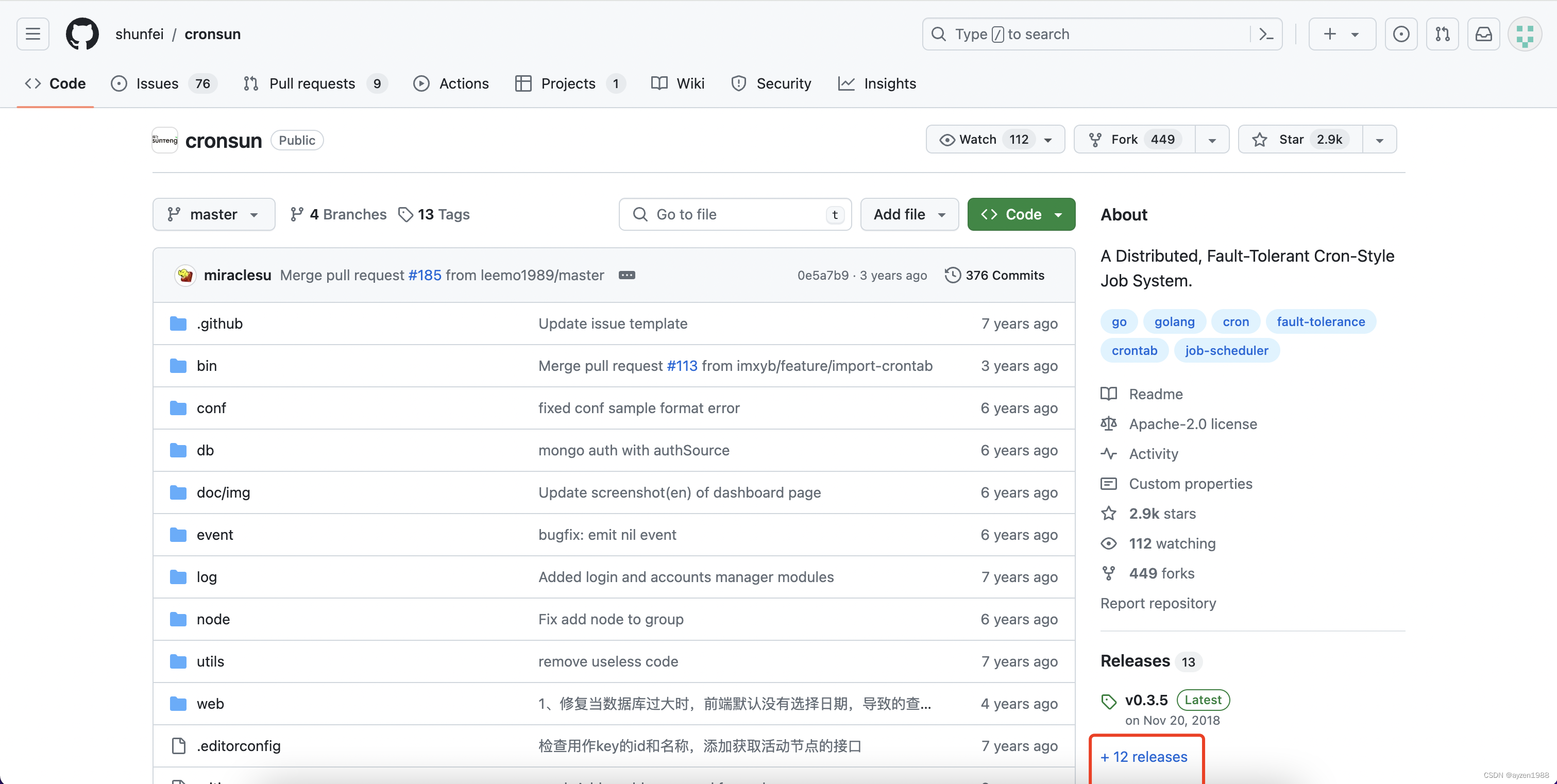The image size is (1557, 784).
Task: Focus the Type / to search box
Action: click(x=1088, y=34)
